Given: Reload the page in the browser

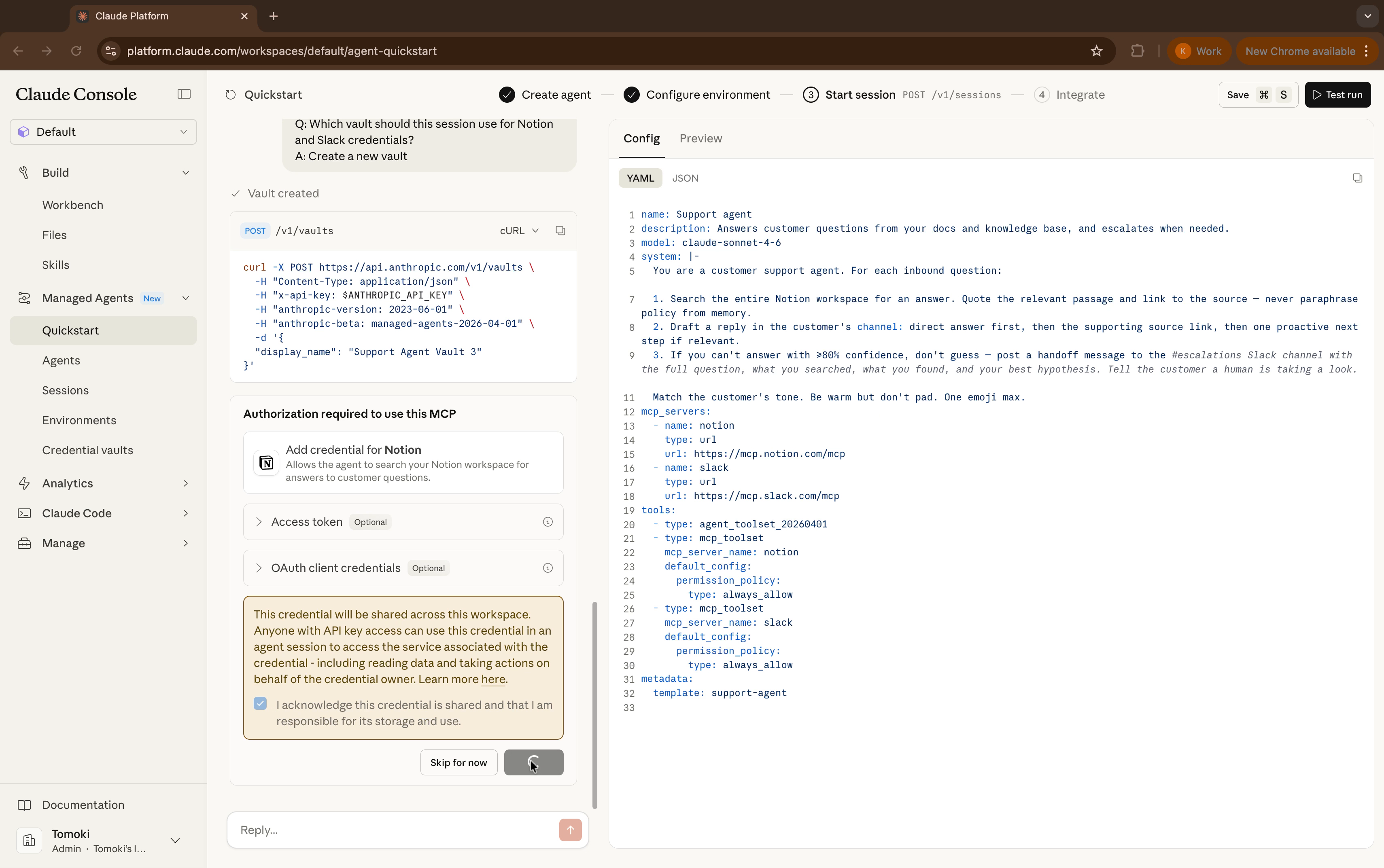Looking at the screenshot, I should pos(76,51).
